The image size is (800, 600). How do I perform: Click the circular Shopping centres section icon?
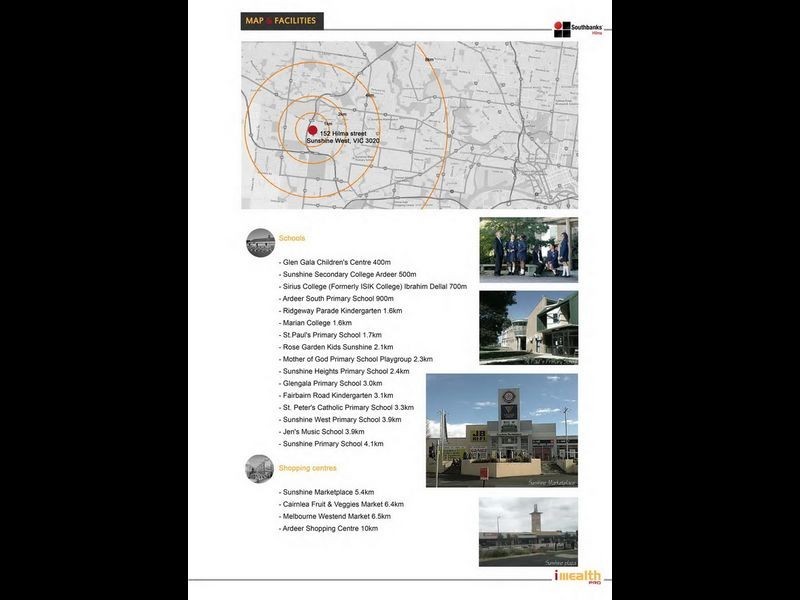click(x=260, y=468)
